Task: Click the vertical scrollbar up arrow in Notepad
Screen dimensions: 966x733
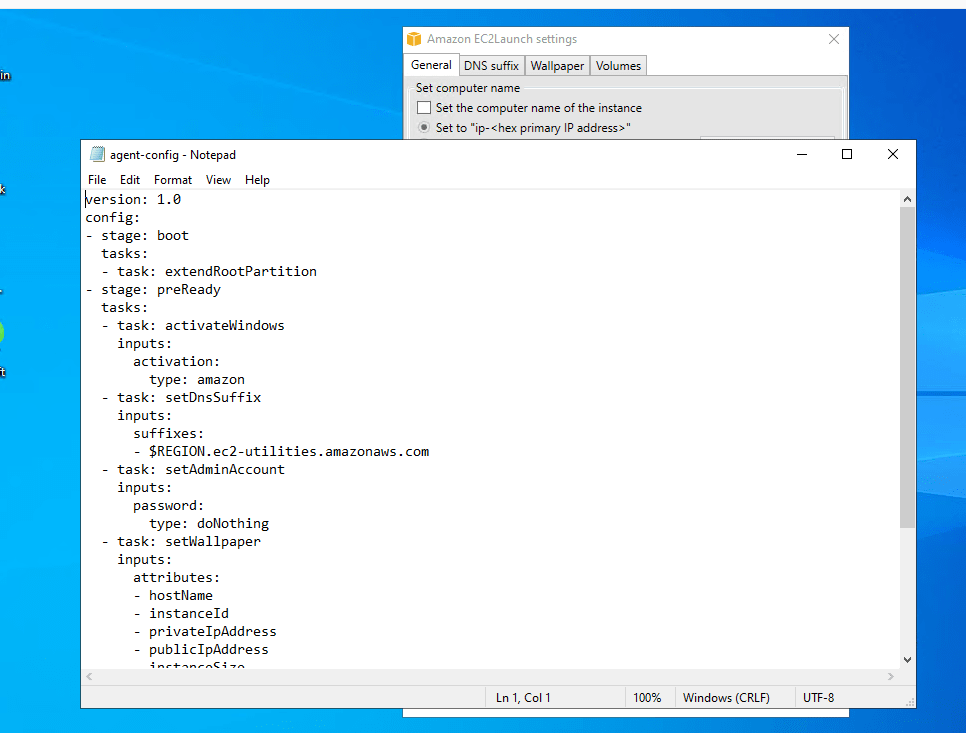Action: tap(907, 199)
